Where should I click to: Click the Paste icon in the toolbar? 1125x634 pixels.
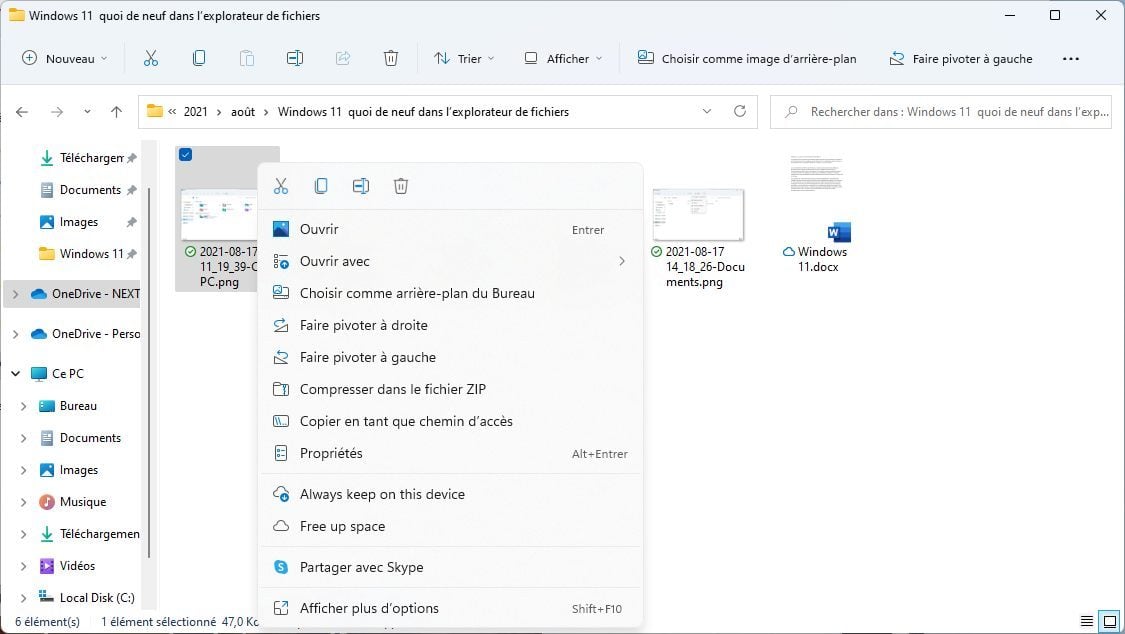[x=247, y=59]
